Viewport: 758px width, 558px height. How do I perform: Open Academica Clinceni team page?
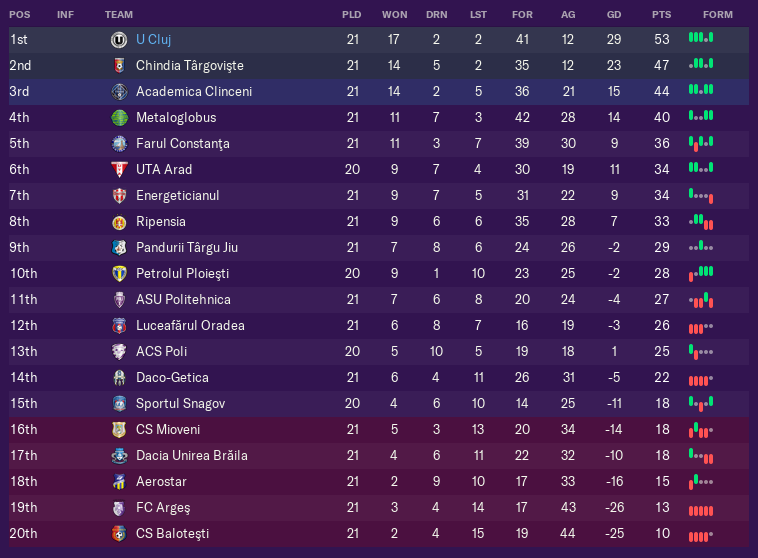click(194, 91)
